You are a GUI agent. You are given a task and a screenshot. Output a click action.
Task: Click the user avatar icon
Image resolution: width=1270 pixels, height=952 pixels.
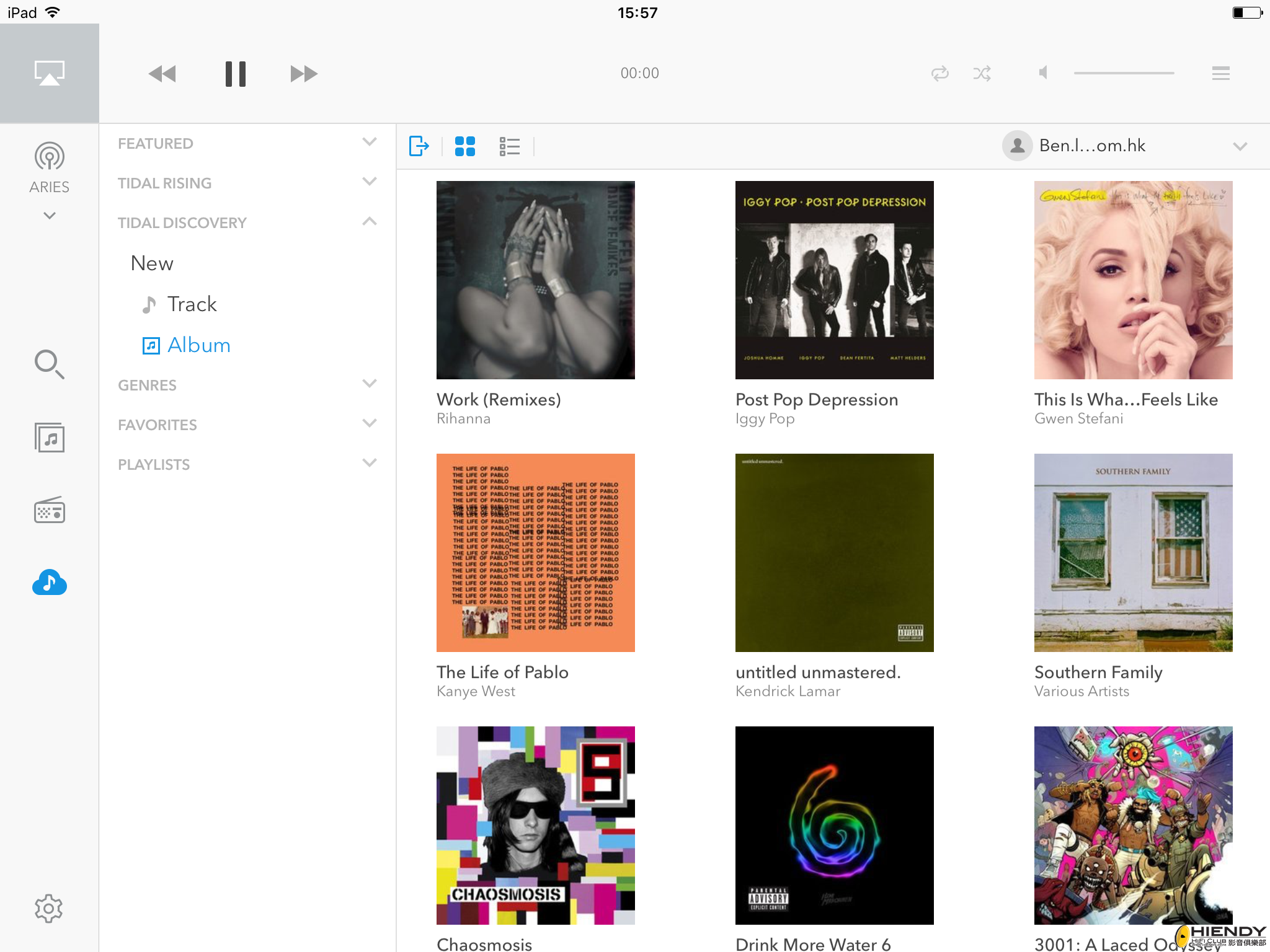(x=1018, y=146)
